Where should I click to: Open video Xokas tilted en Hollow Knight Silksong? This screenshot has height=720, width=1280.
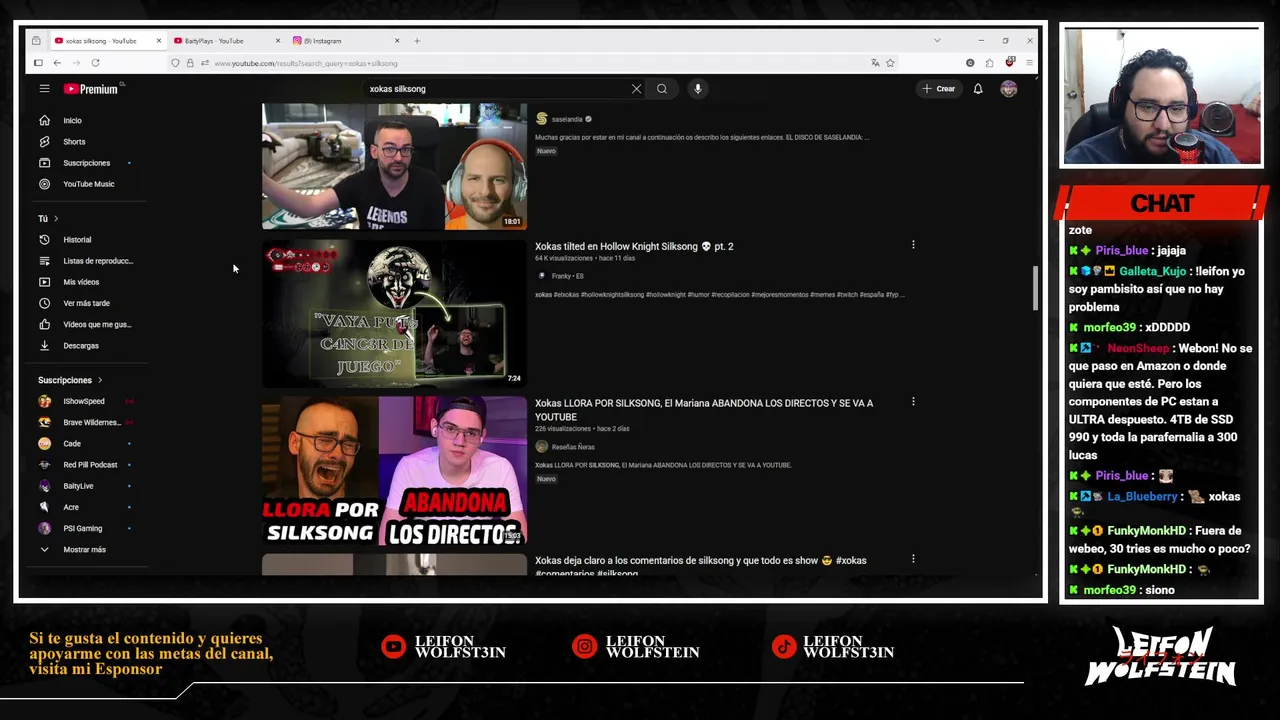(634, 246)
